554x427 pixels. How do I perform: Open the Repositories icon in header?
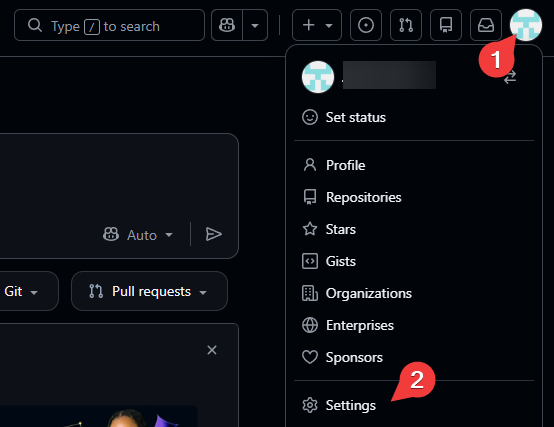[446, 25]
